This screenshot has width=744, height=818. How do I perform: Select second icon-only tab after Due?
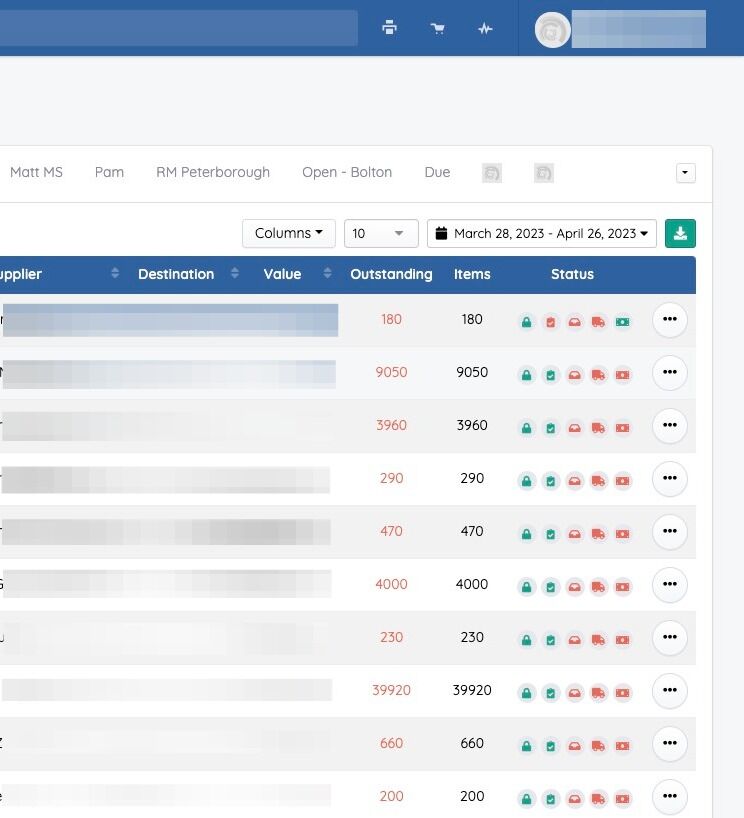point(544,173)
